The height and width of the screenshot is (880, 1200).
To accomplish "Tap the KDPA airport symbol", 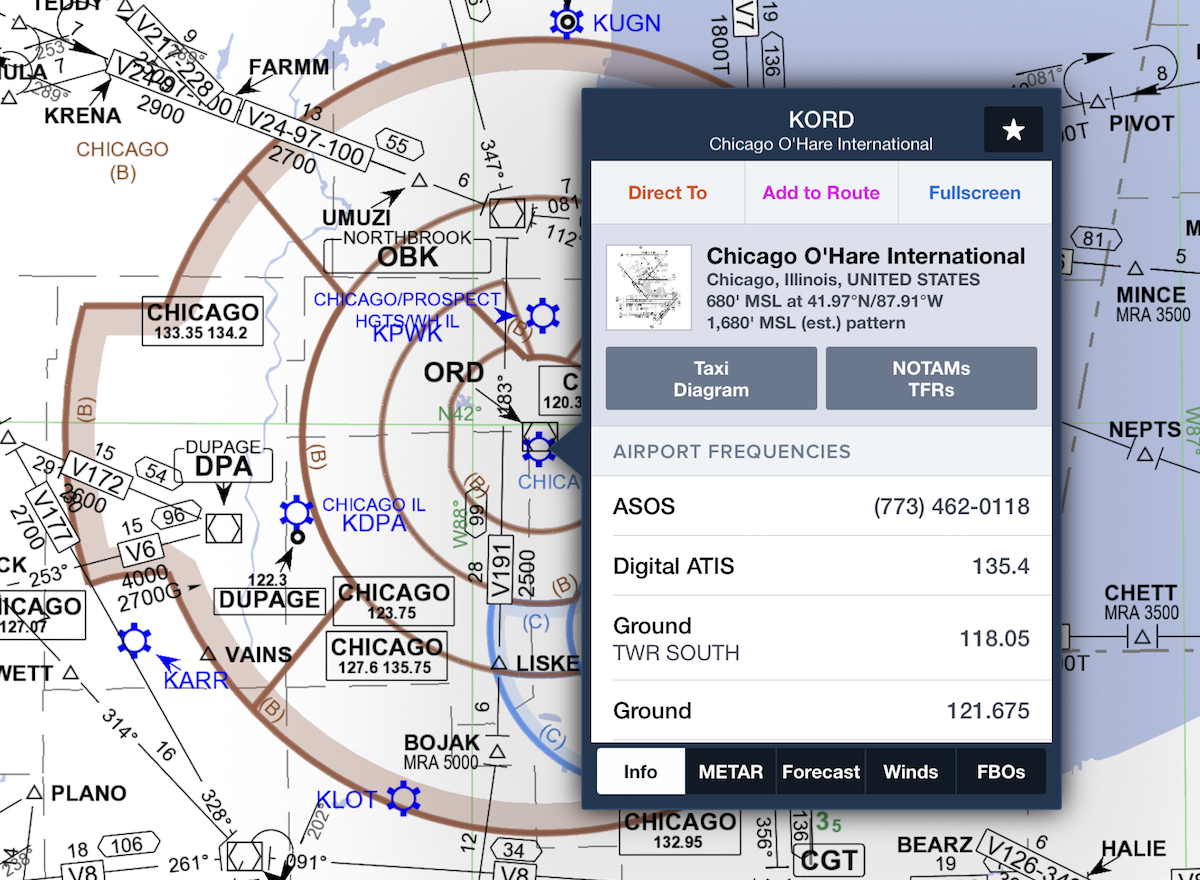I will (x=297, y=514).
